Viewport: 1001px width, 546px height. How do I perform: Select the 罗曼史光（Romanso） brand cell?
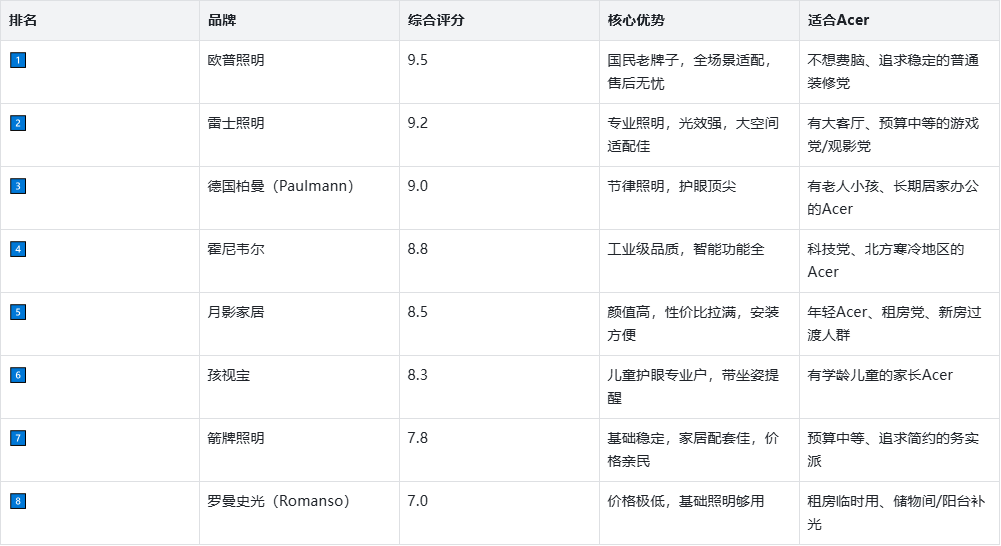coord(278,501)
